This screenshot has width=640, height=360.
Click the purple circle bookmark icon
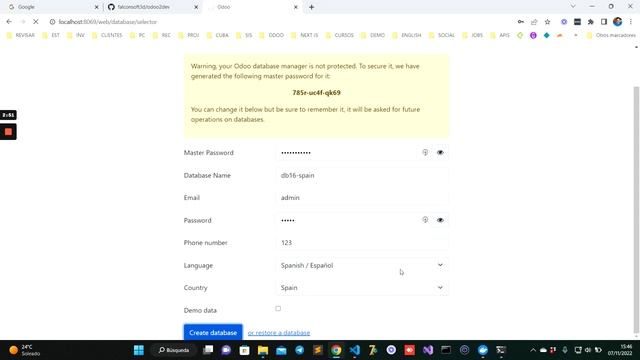pyautogui.click(x=533, y=36)
